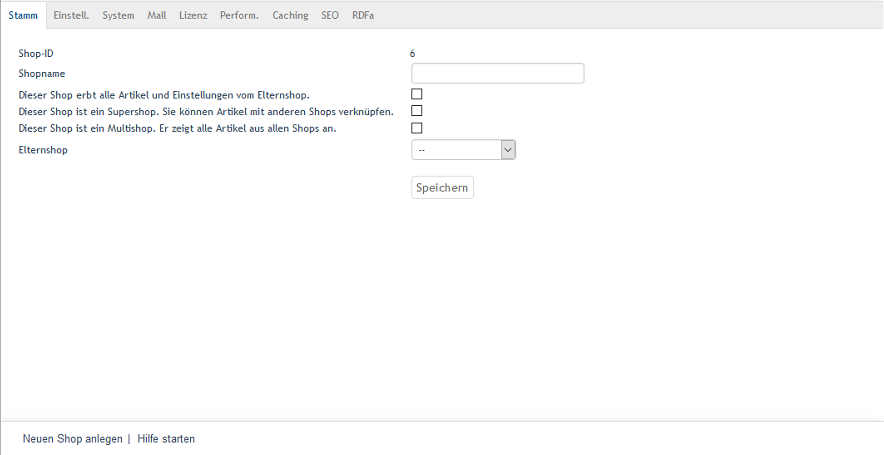Open the Lizenz tab
This screenshot has height=455, width=884.
tap(193, 15)
